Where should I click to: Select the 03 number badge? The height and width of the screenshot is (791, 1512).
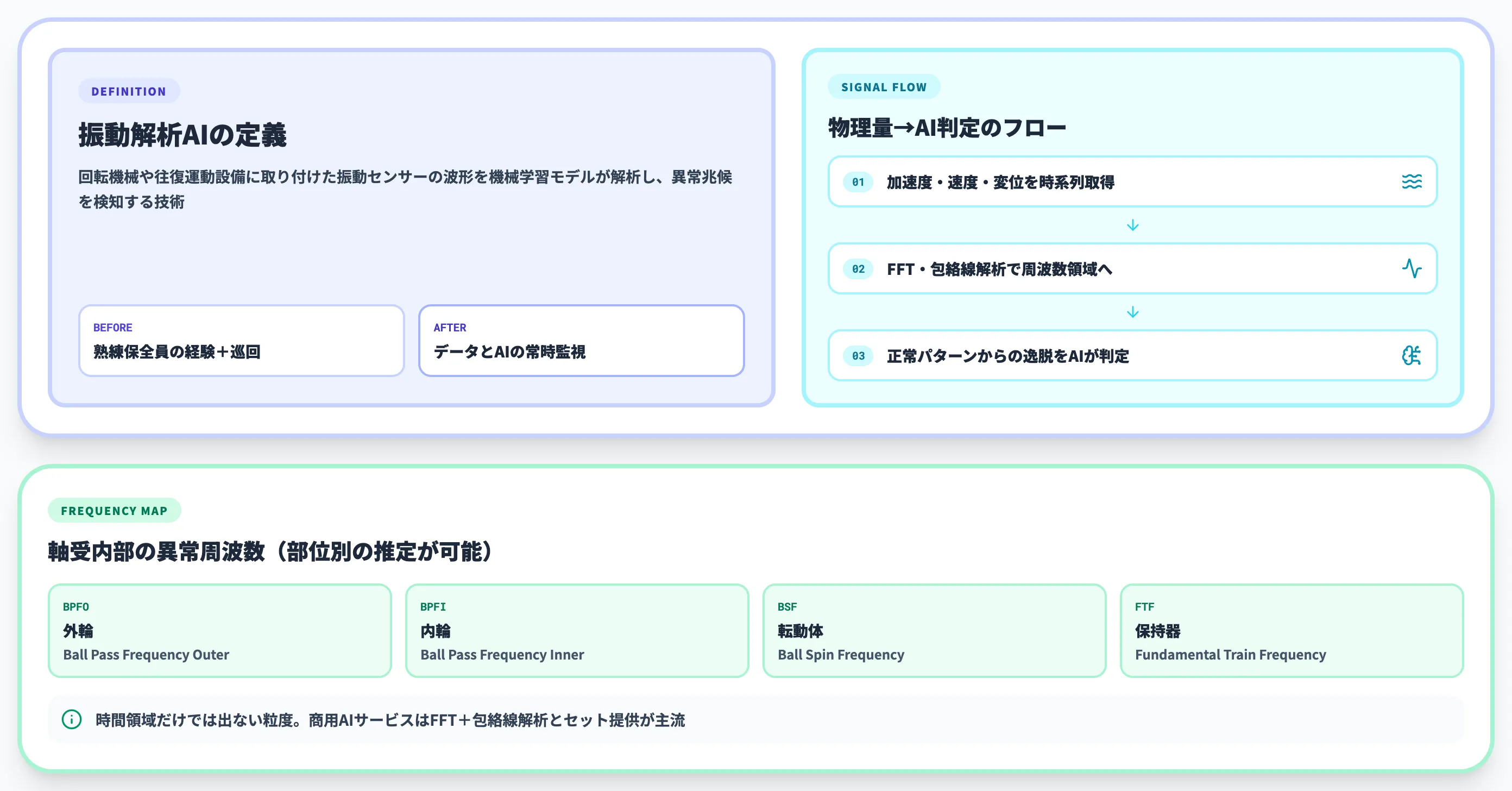click(x=857, y=355)
